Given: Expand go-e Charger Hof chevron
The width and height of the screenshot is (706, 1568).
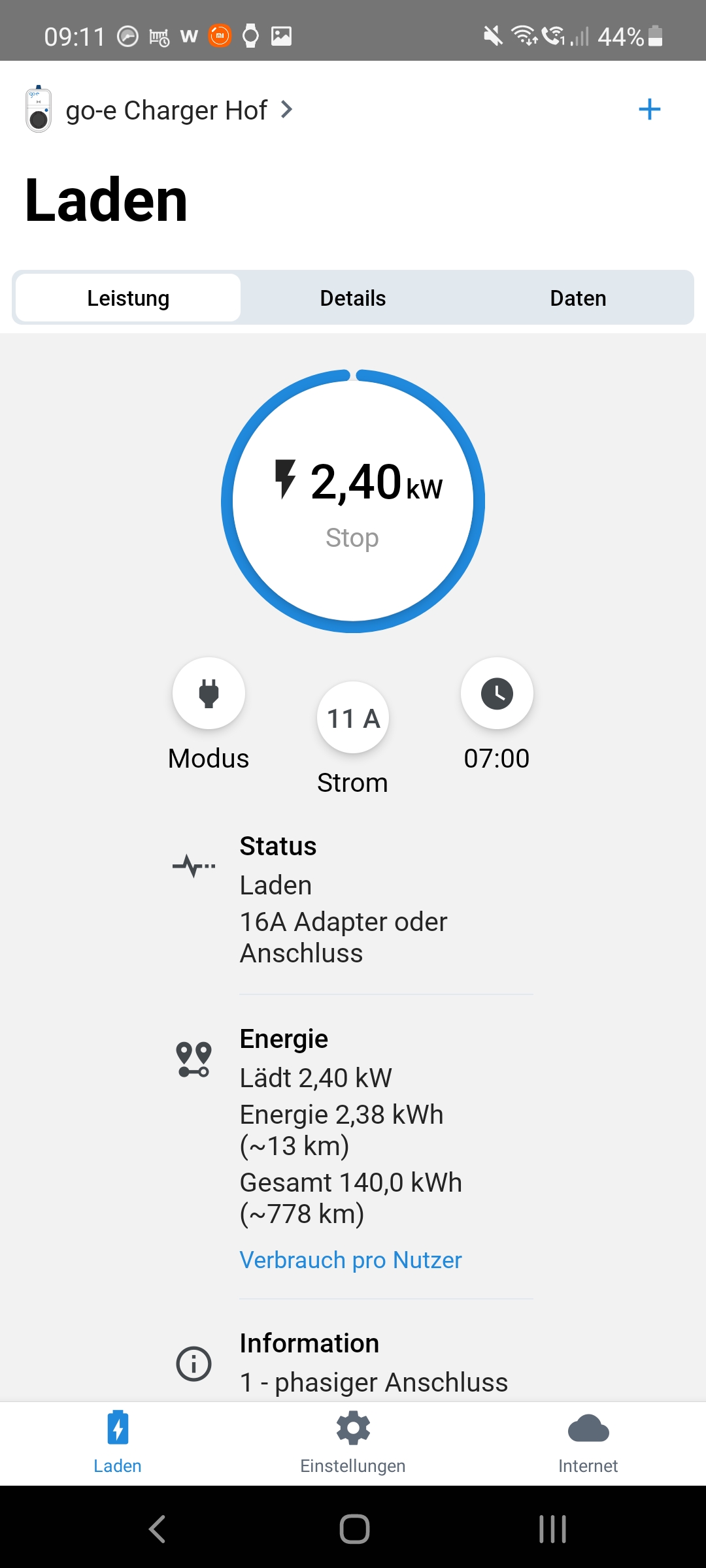Looking at the screenshot, I should (x=286, y=110).
